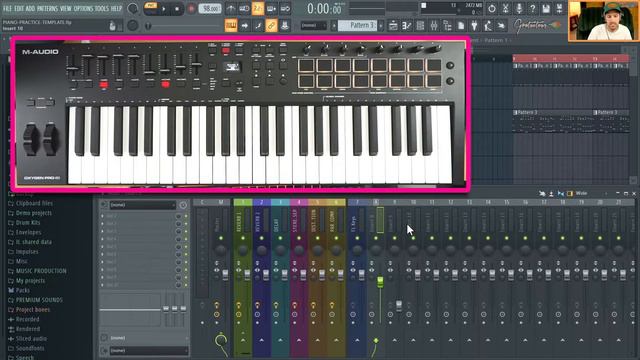This screenshot has height=360, width=640.
Task: Click the stop button in transport
Action: click(x=177, y=9)
